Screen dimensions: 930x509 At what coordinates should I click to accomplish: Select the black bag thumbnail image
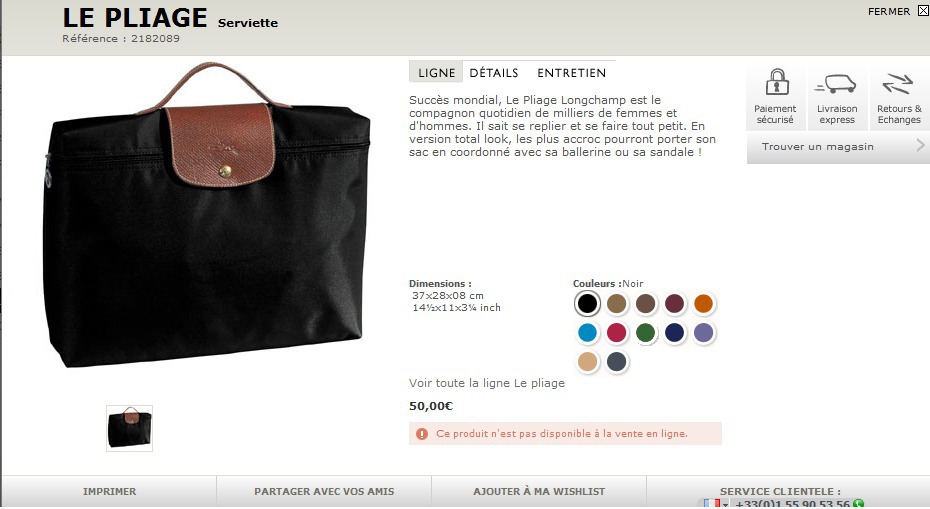pyautogui.click(x=129, y=428)
